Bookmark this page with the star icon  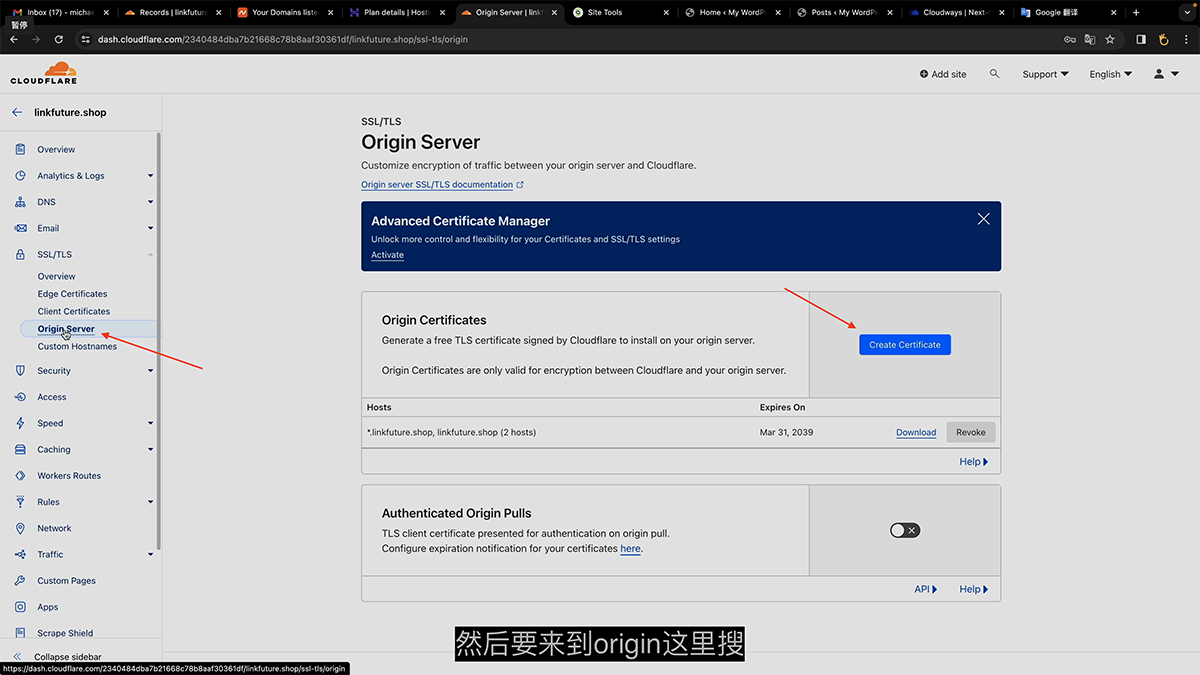(x=1110, y=39)
